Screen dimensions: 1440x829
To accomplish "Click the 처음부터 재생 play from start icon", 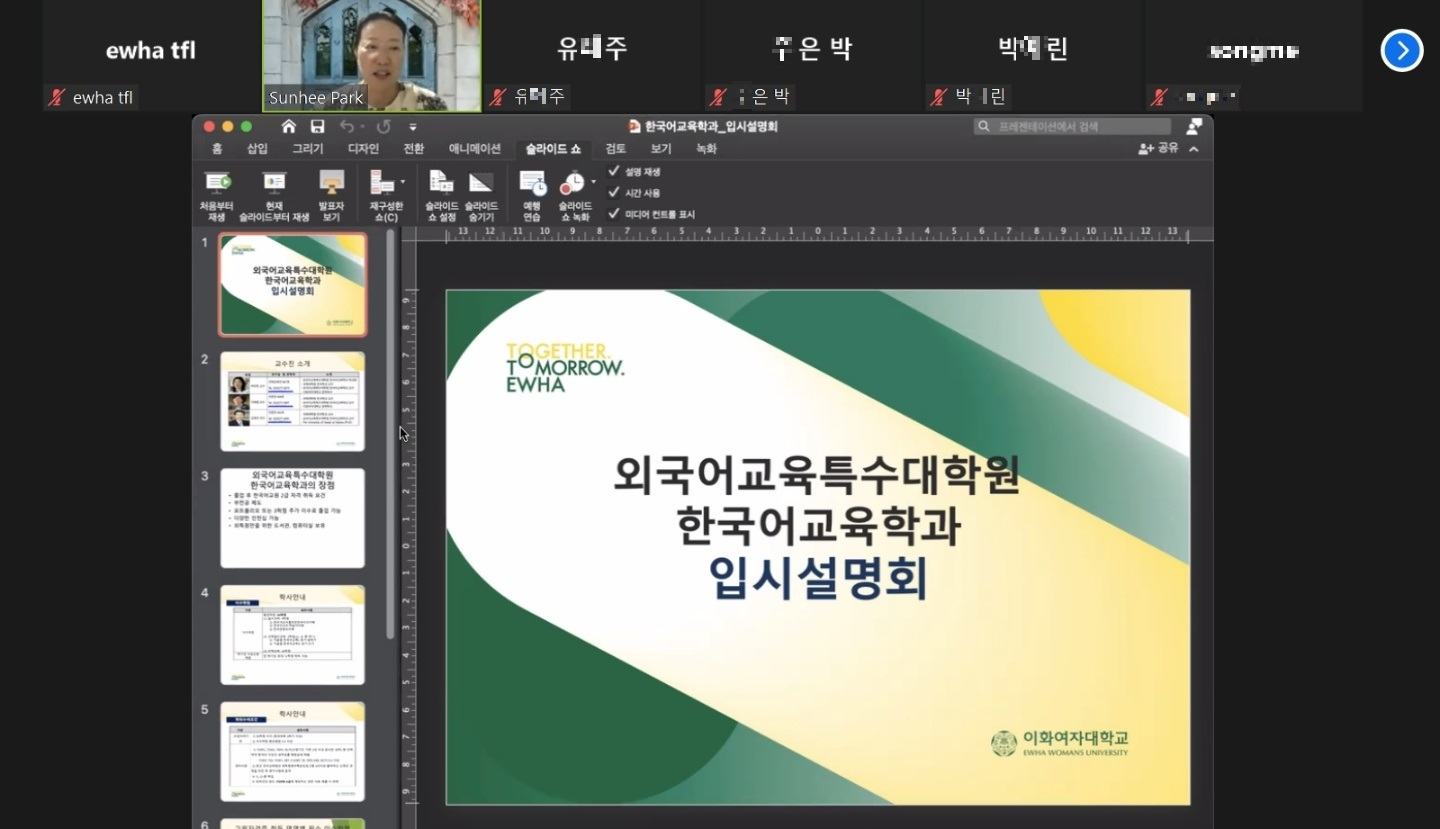I will pyautogui.click(x=217, y=183).
